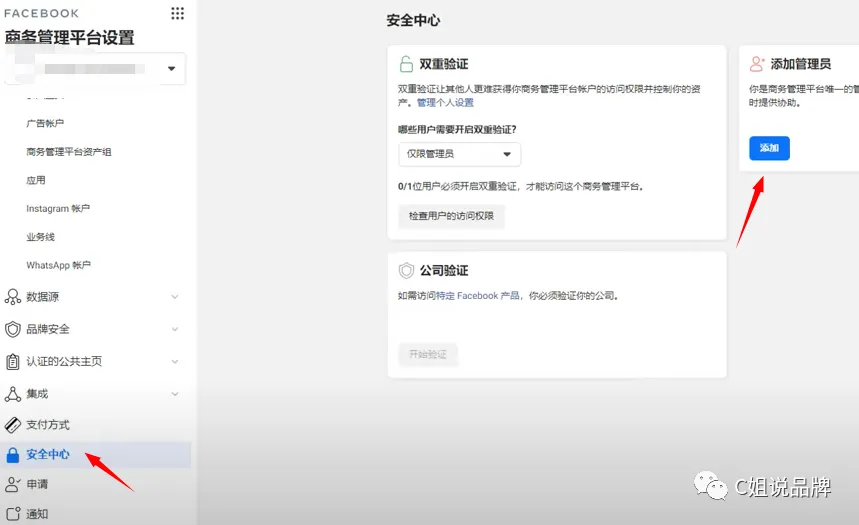Open 商务管理平台资产组 menu item
Image resolution: width=859 pixels, height=525 pixels.
click(x=68, y=152)
